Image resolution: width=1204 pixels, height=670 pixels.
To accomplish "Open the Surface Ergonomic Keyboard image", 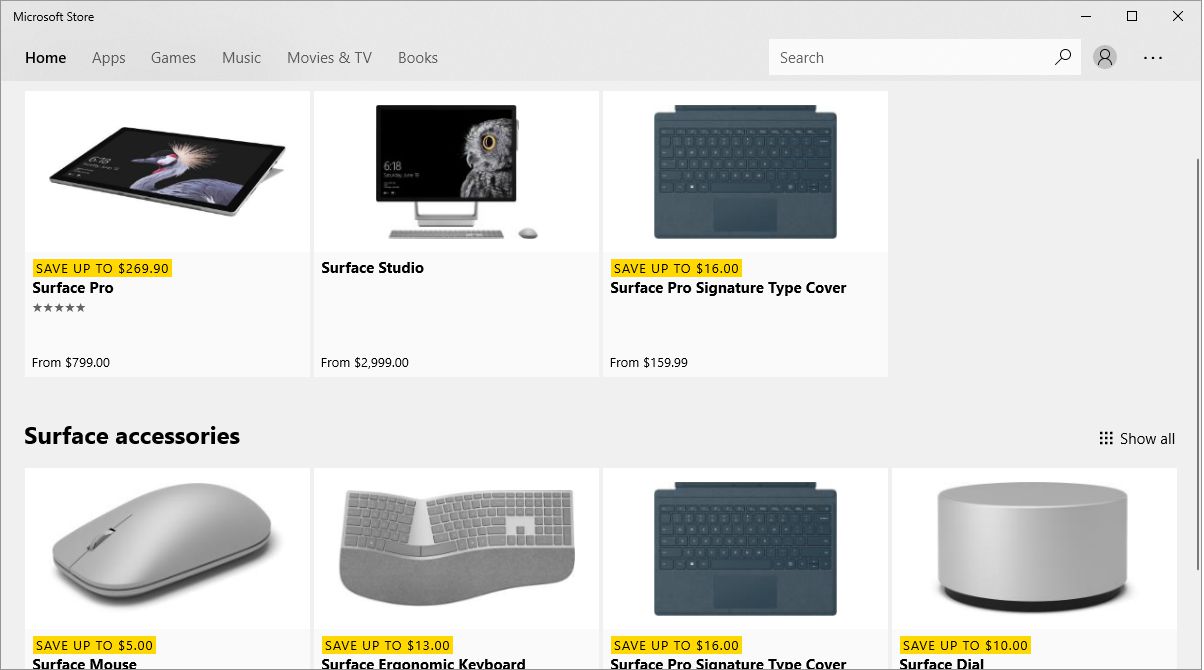I will pos(456,548).
